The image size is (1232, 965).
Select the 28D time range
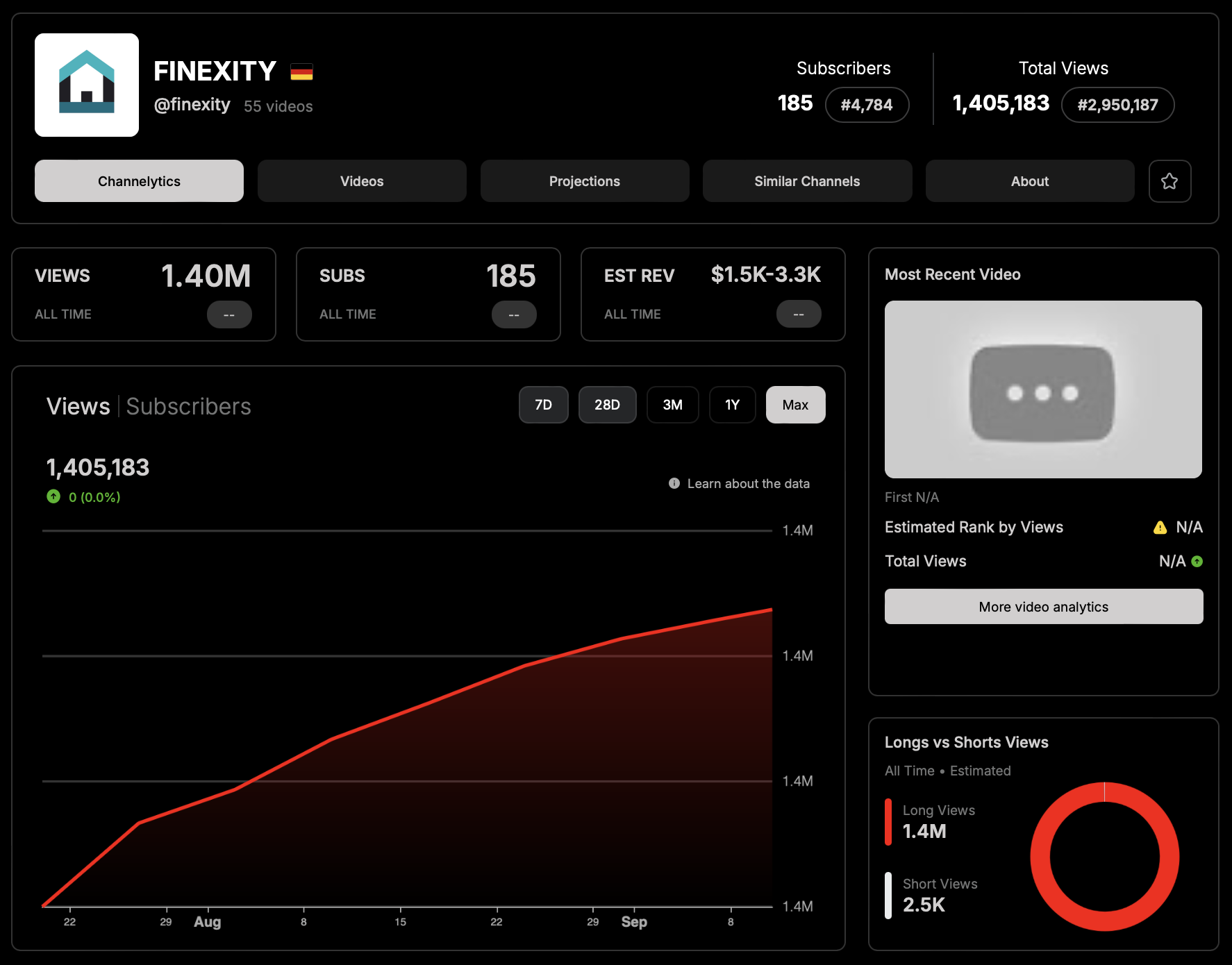pyautogui.click(x=607, y=405)
